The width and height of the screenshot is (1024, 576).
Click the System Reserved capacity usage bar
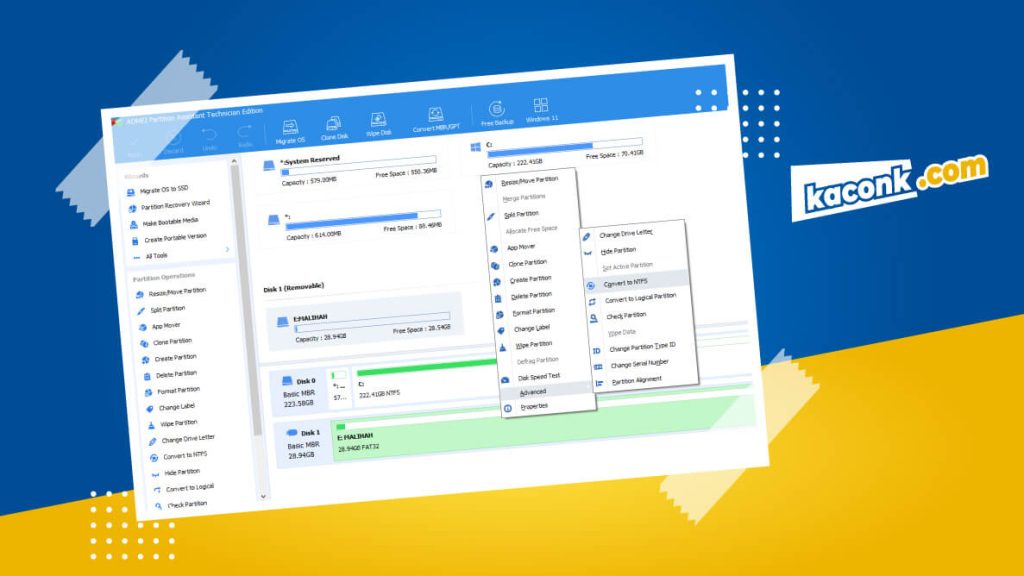359,166
